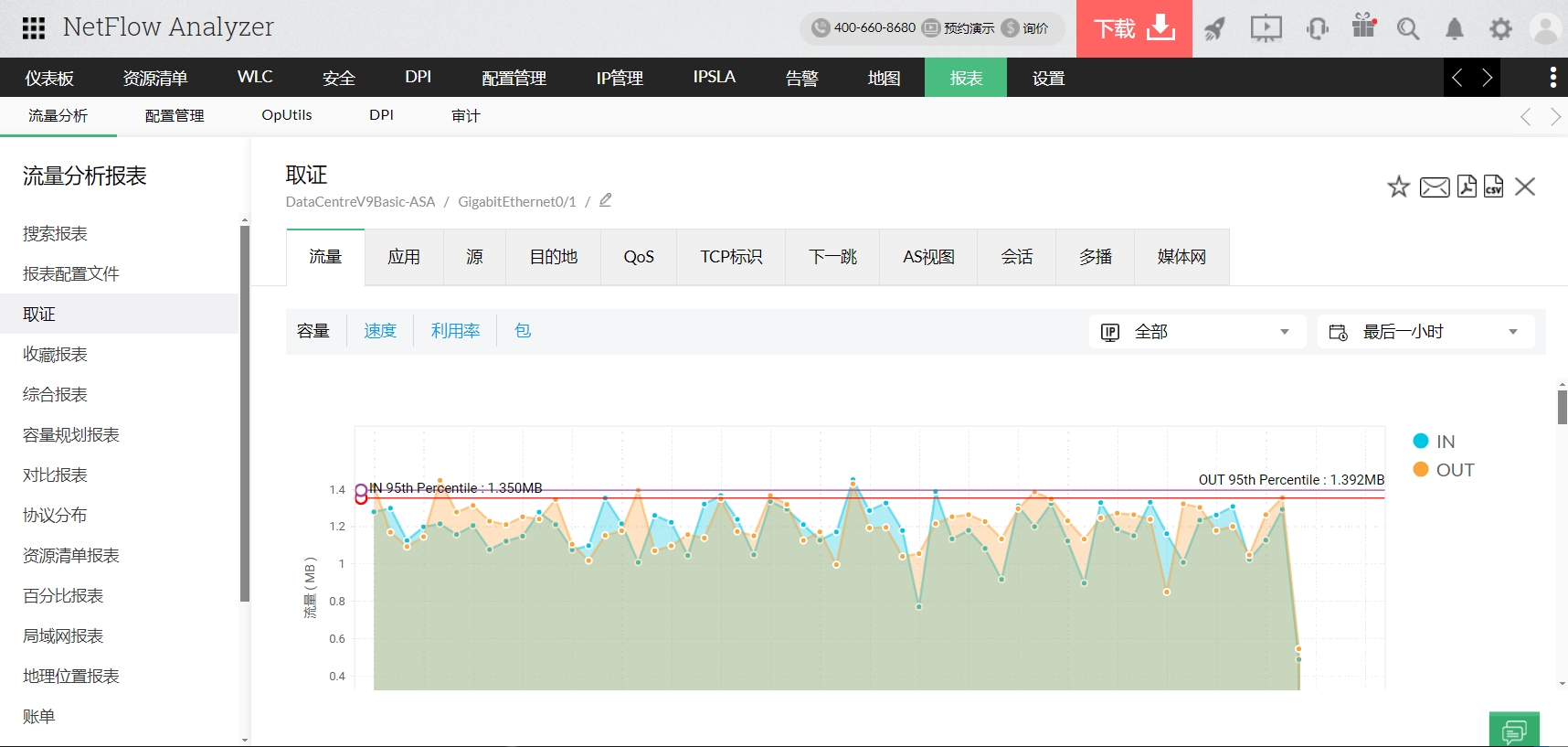The image size is (1568, 747).
Task: Click the 下载 download button
Action: (x=1133, y=29)
